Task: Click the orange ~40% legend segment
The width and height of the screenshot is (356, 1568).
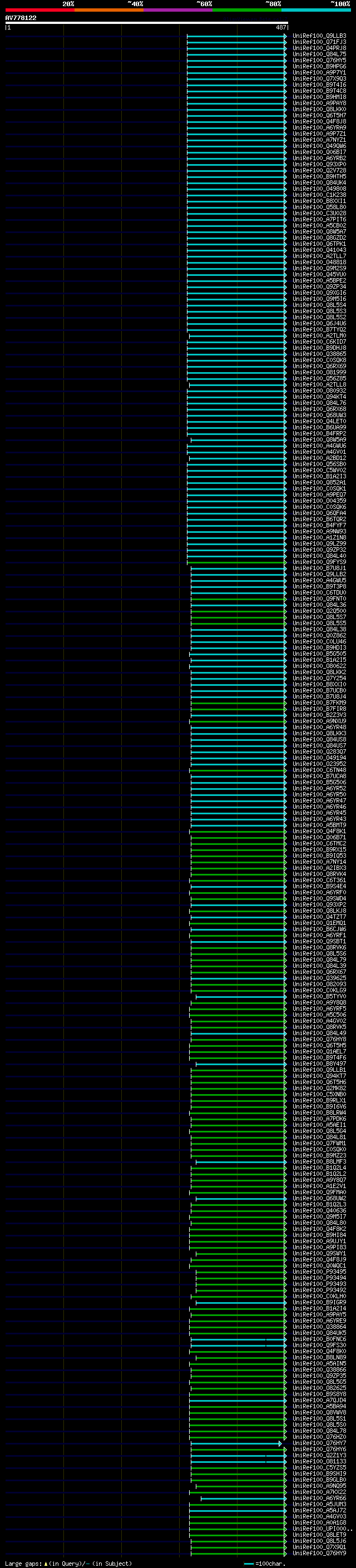Action: point(109,10)
